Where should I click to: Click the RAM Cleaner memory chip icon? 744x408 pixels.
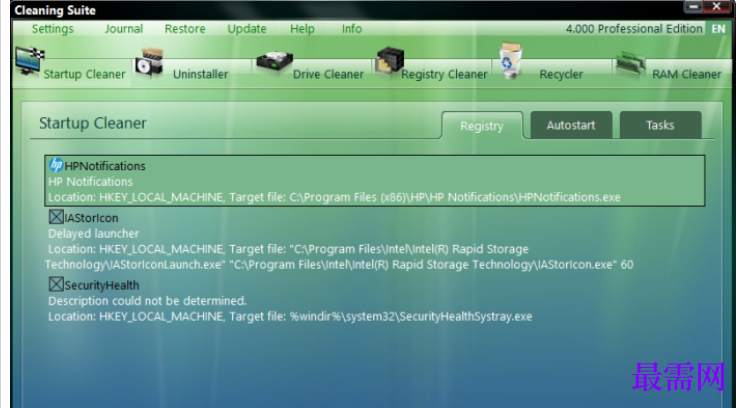(x=630, y=65)
